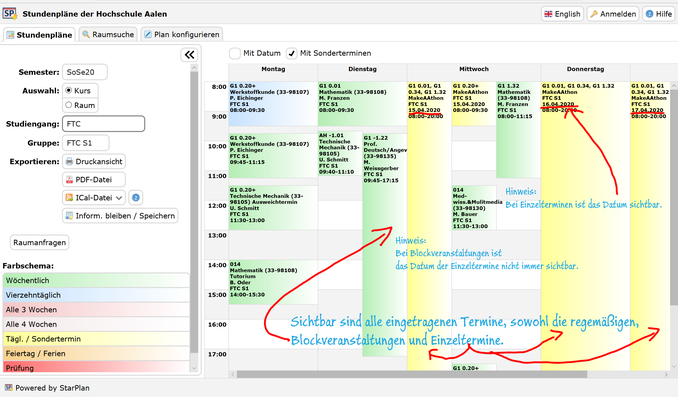Open the Plan konfigurieren tab

point(182,34)
